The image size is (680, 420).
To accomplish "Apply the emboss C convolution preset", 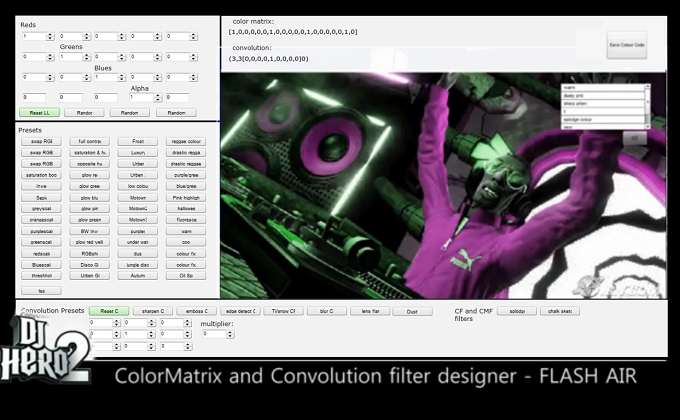I will pos(196,311).
